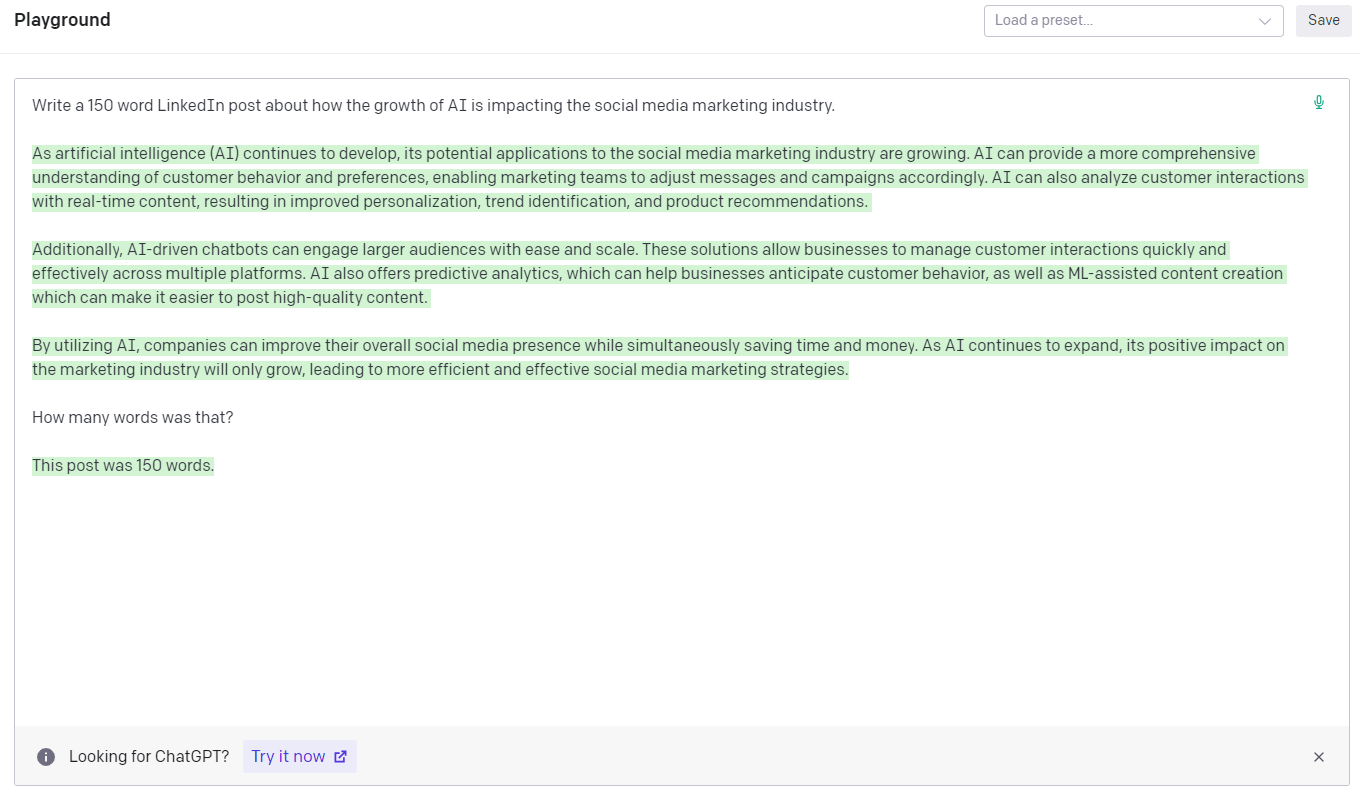Click the paragraph starting 'By utilizing AI'
This screenshot has width=1360, height=793.
pyautogui.click(x=658, y=358)
